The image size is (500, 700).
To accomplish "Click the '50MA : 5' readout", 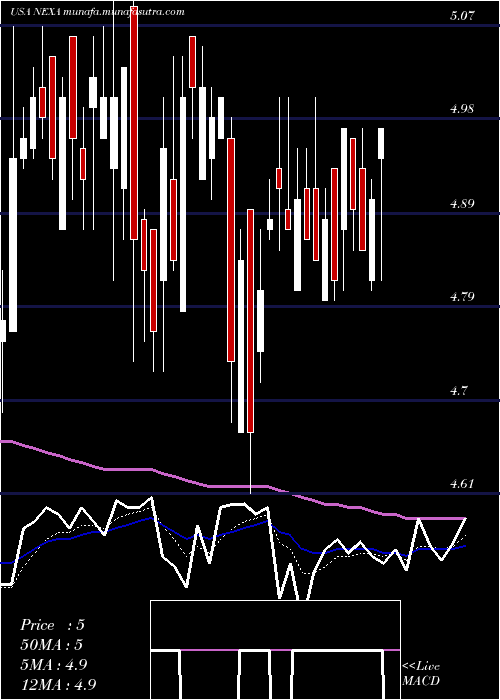I will pyautogui.click(x=51, y=645).
